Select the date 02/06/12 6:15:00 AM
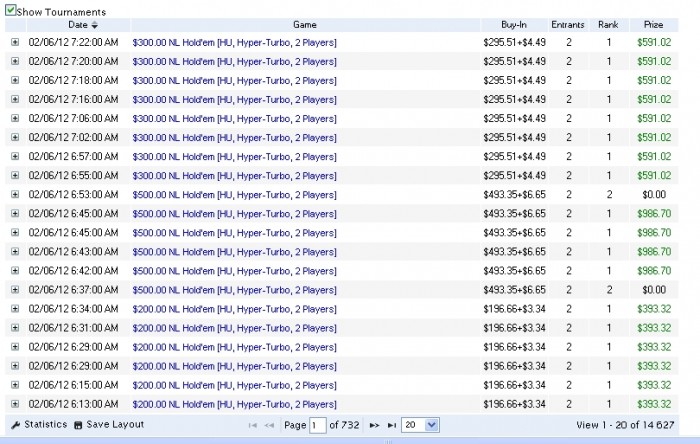 [x=73, y=385]
